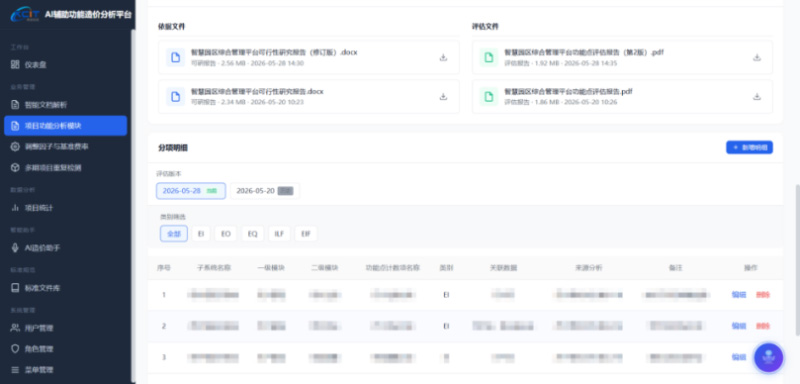Click the bar chart icon for 项目统计

coord(15,208)
